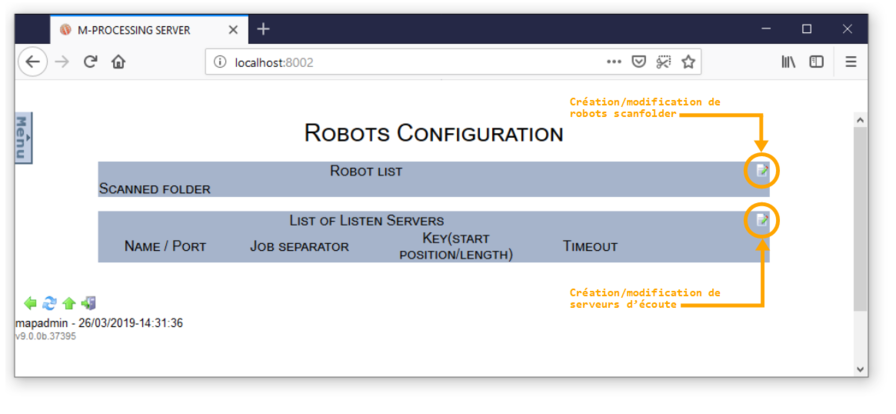Go back with browser back arrow
896x414 pixels.
(x=33, y=62)
